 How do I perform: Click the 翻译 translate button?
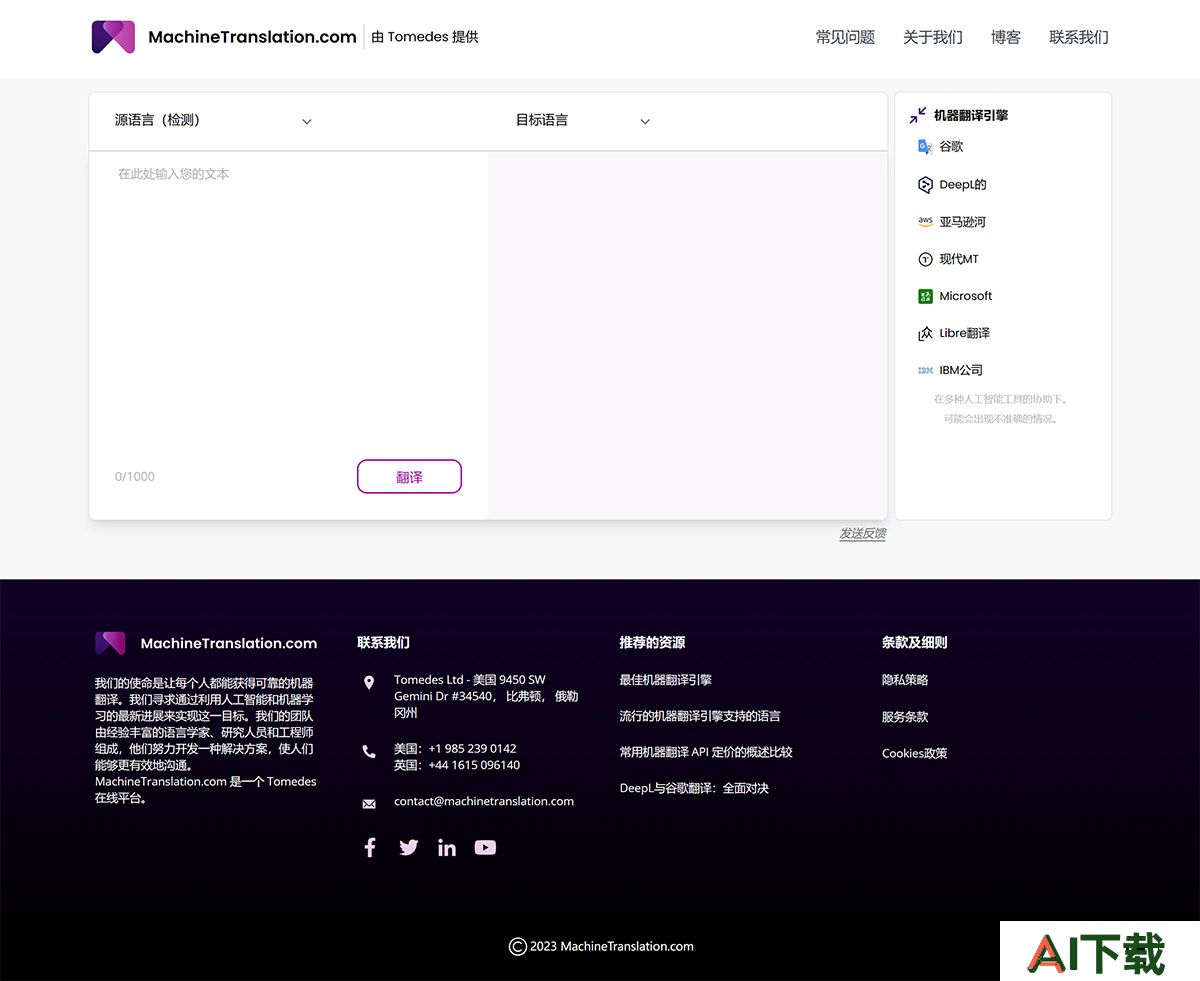click(409, 477)
